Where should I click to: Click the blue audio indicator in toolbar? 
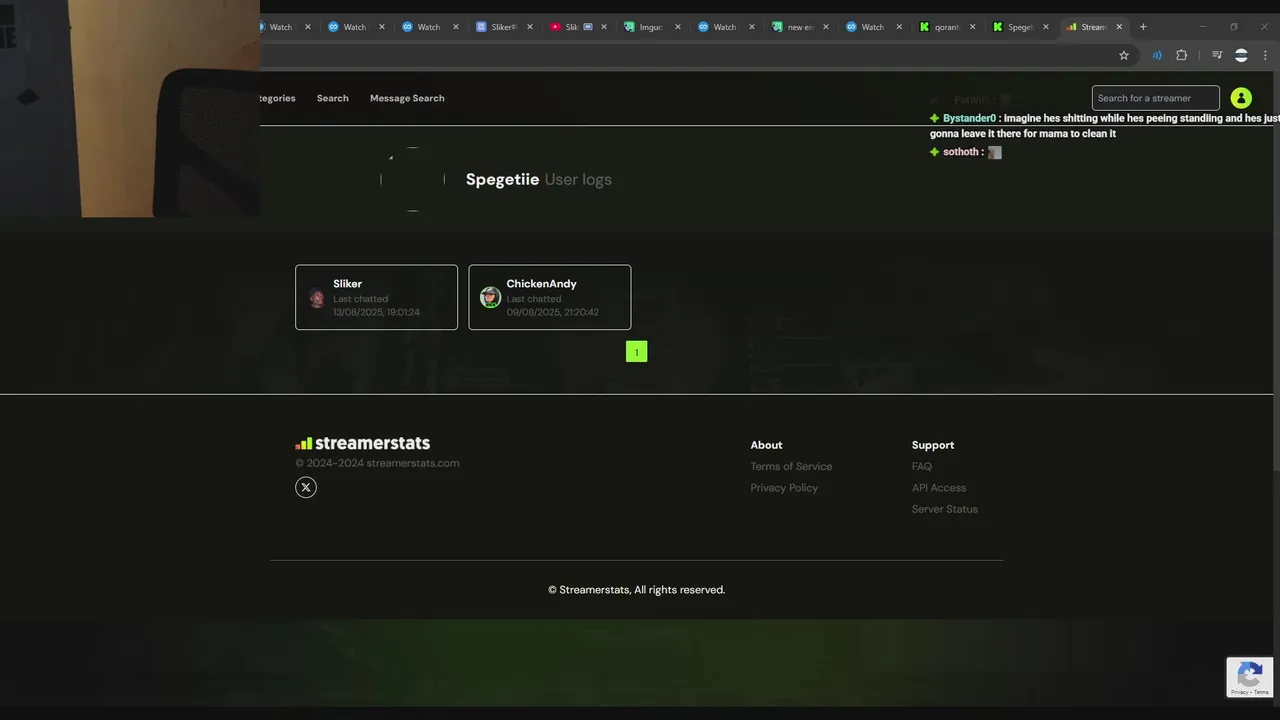pyautogui.click(x=1157, y=55)
